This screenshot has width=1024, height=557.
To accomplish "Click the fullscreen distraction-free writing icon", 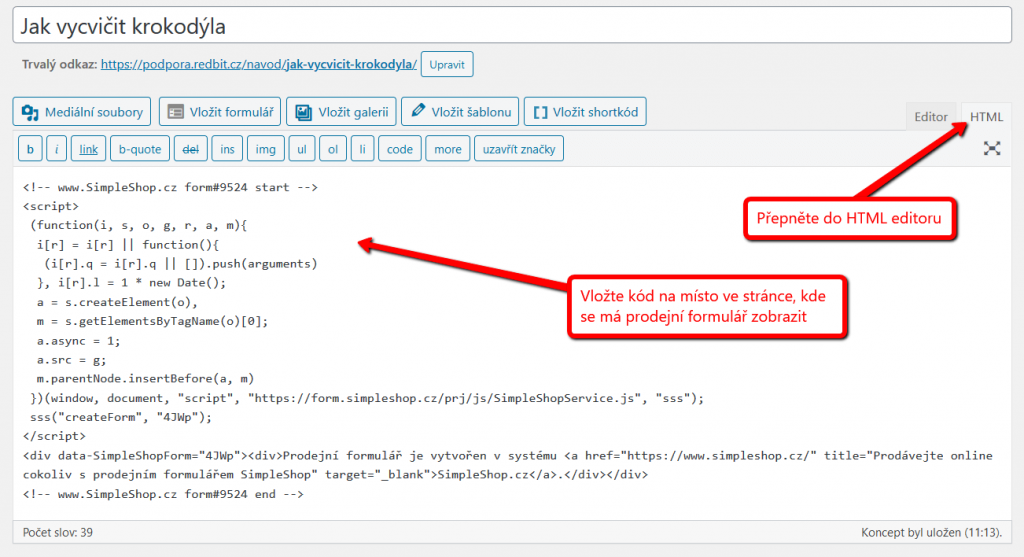I will click(991, 149).
